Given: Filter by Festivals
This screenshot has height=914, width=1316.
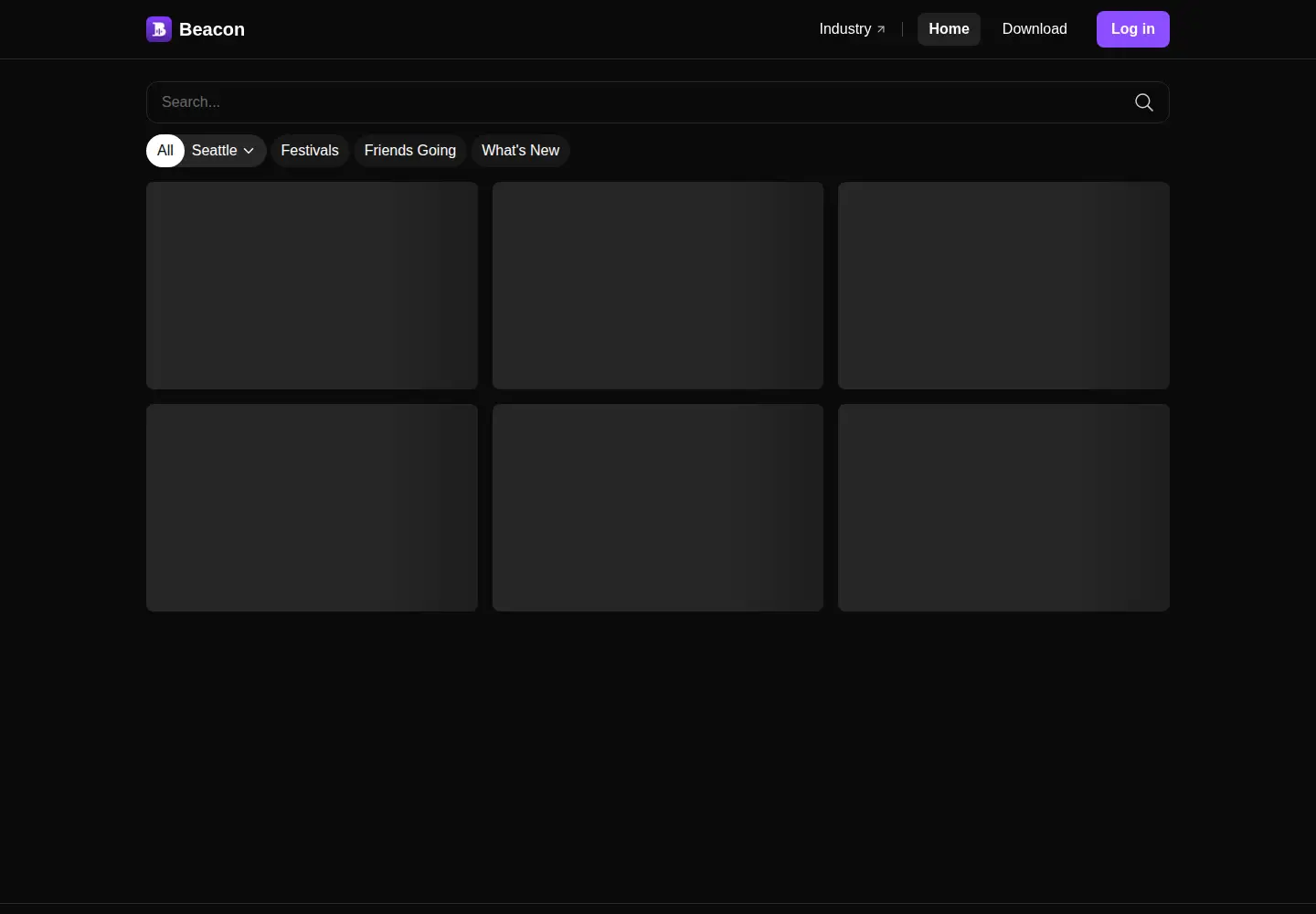Looking at the screenshot, I should tap(310, 151).
